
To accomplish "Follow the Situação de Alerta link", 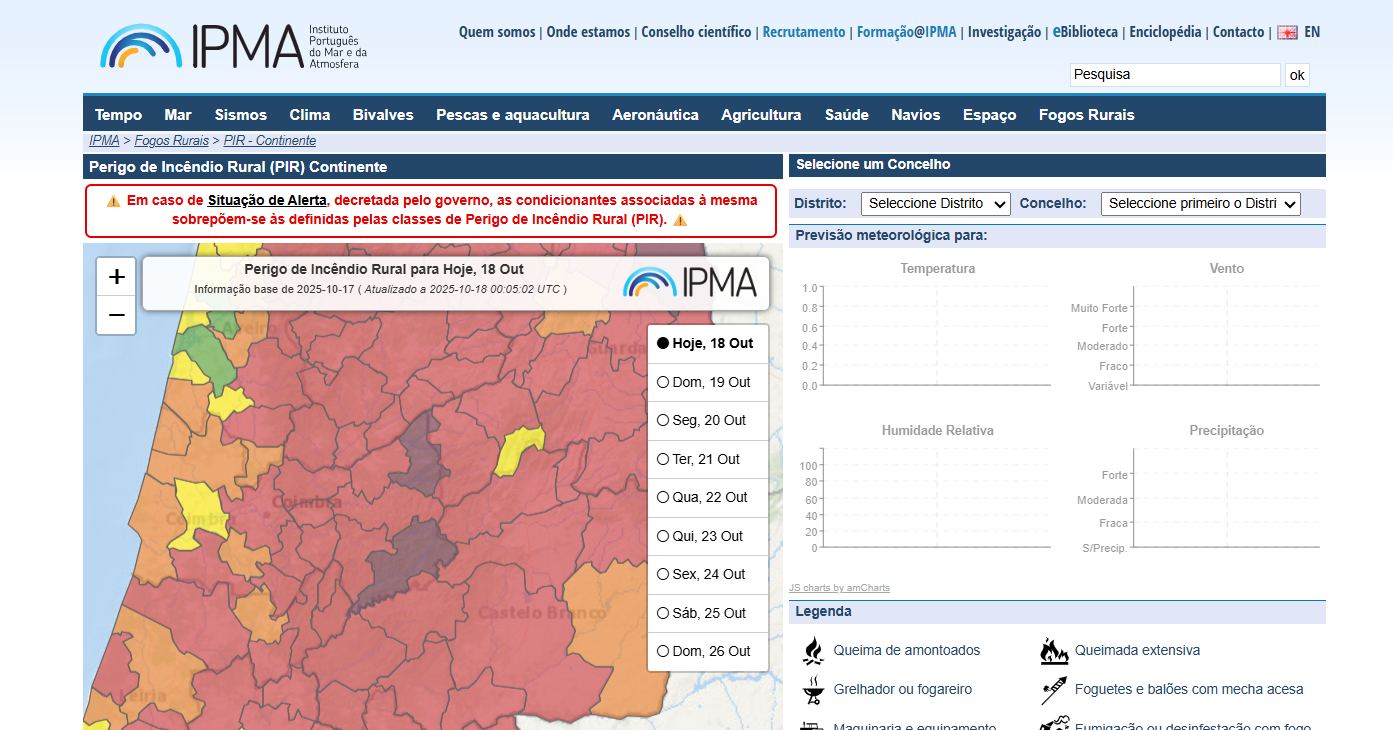I will coord(267,200).
